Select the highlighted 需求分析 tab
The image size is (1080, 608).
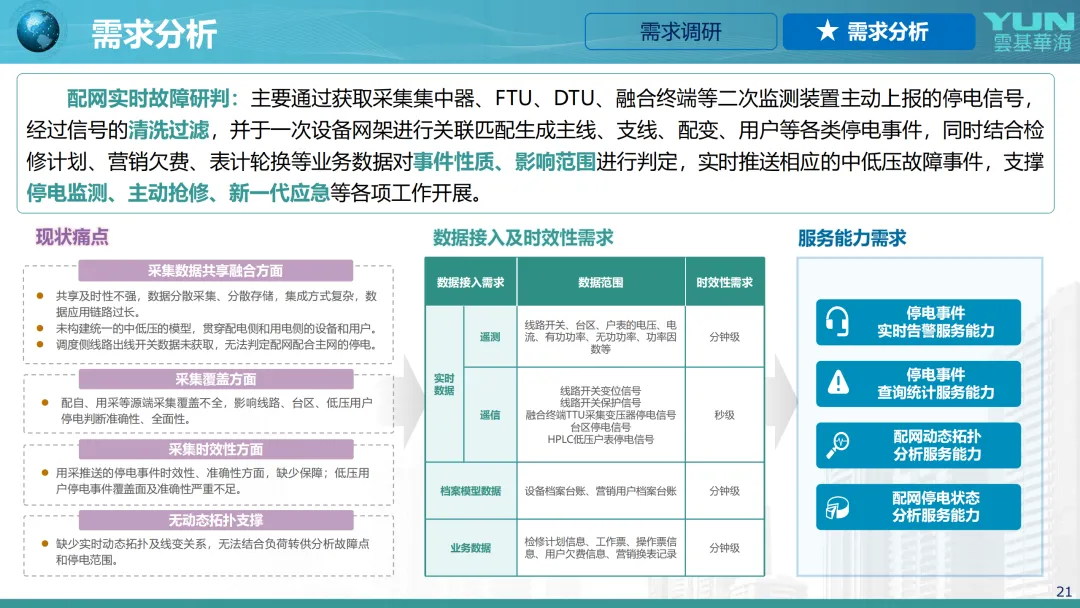(879, 32)
